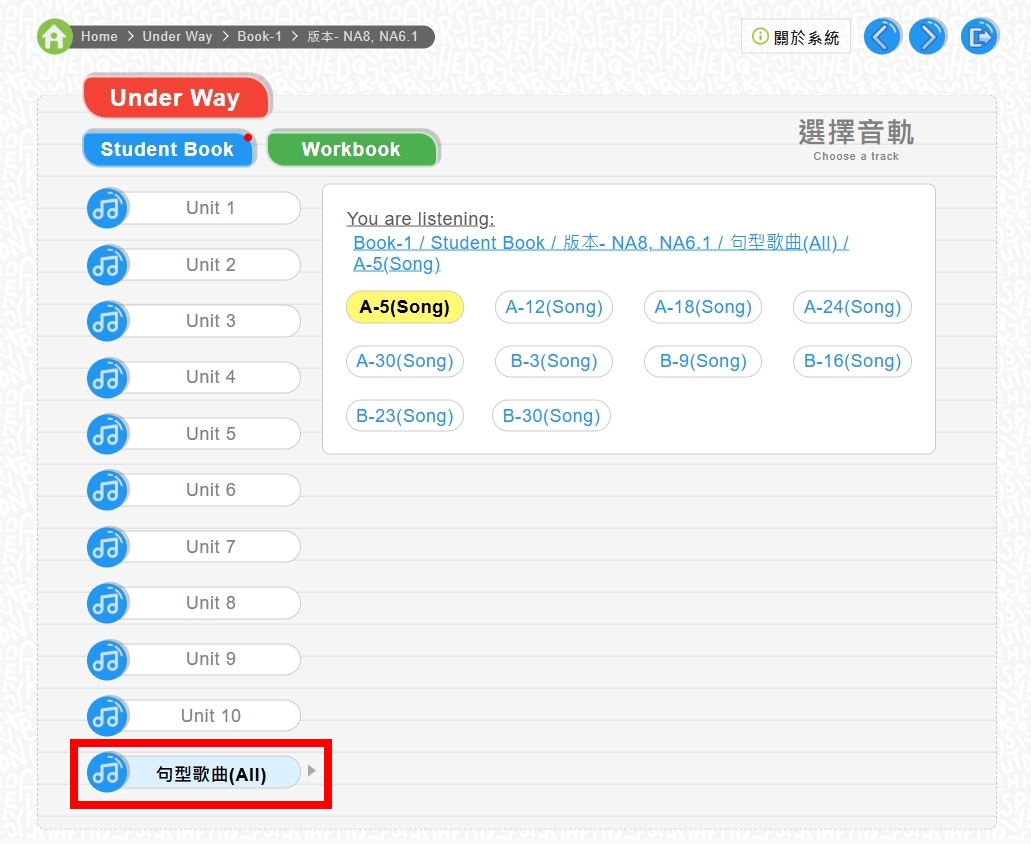Go to next page with right arrow

click(x=927, y=36)
